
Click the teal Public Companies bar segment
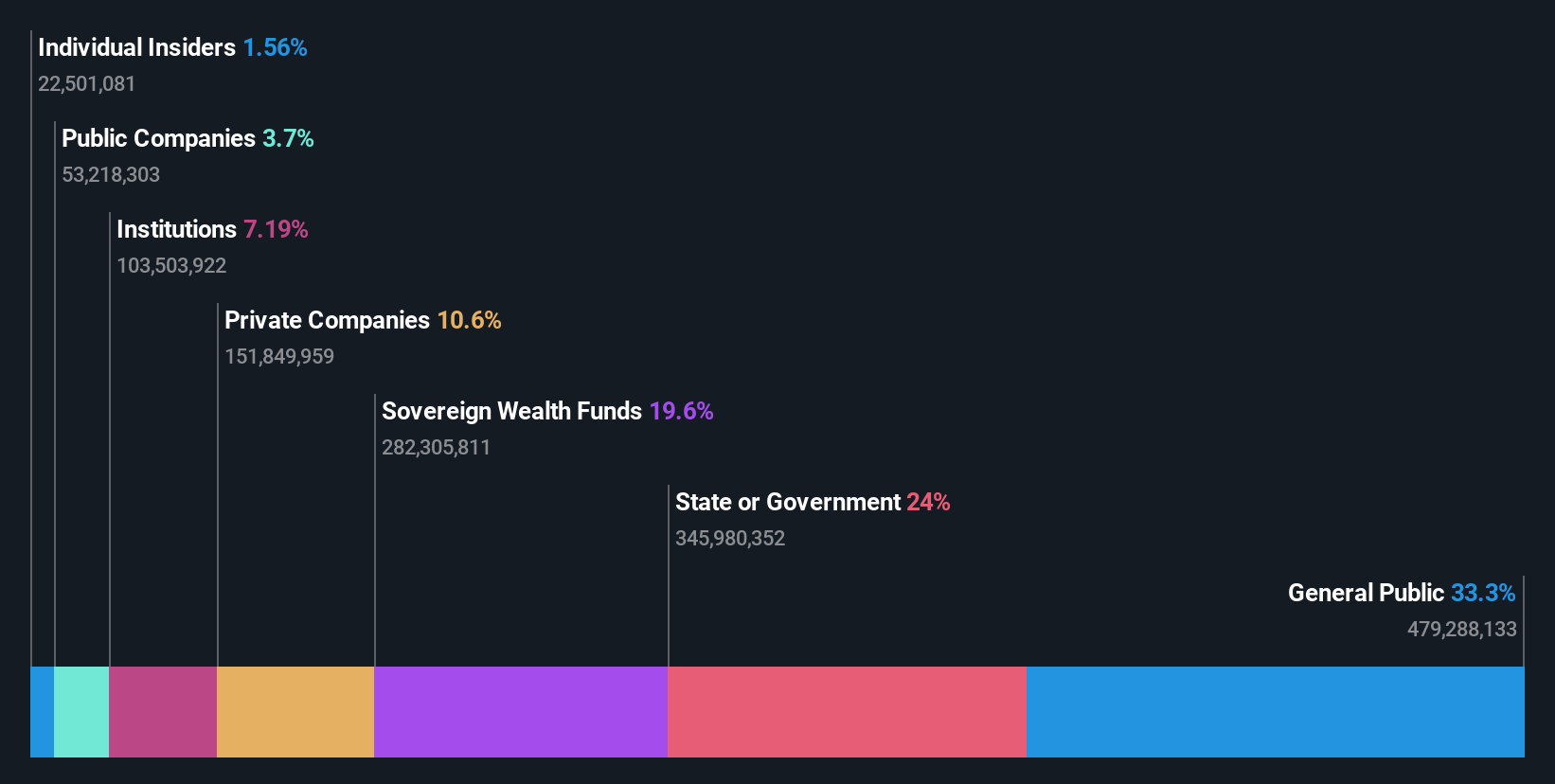click(81, 711)
